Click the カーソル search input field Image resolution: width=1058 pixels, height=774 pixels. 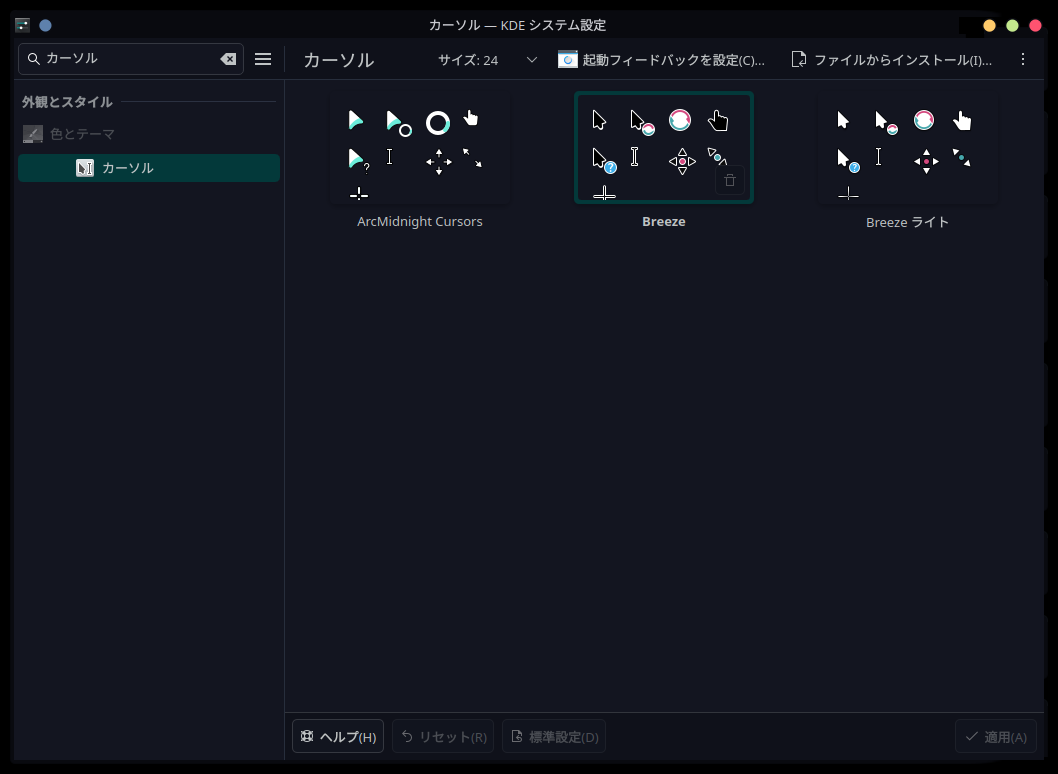coord(131,59)
